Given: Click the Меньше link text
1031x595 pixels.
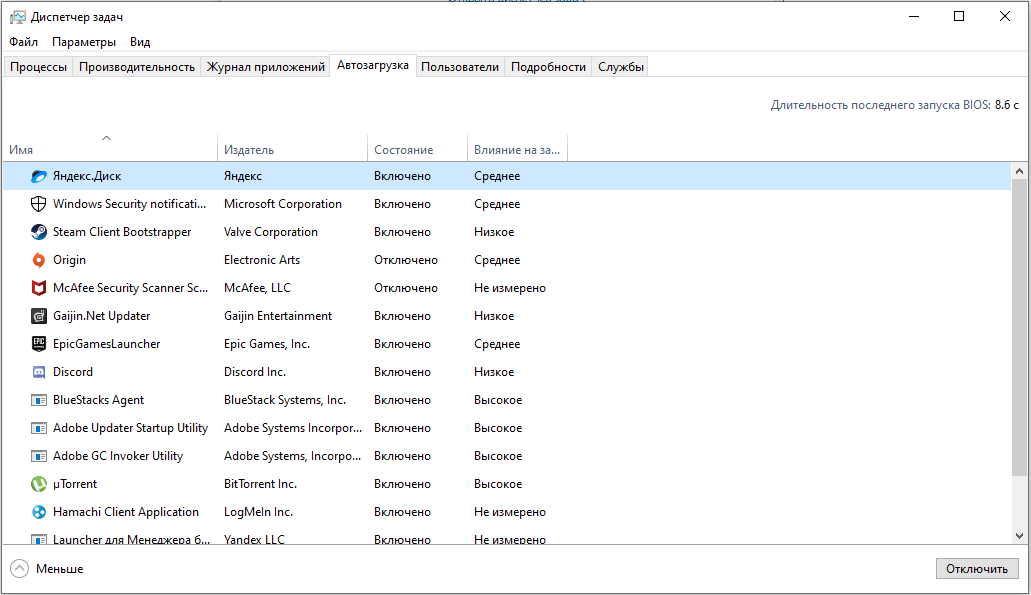Looking at the screenshot, I should pyautogui.click(x=60, y=569).
